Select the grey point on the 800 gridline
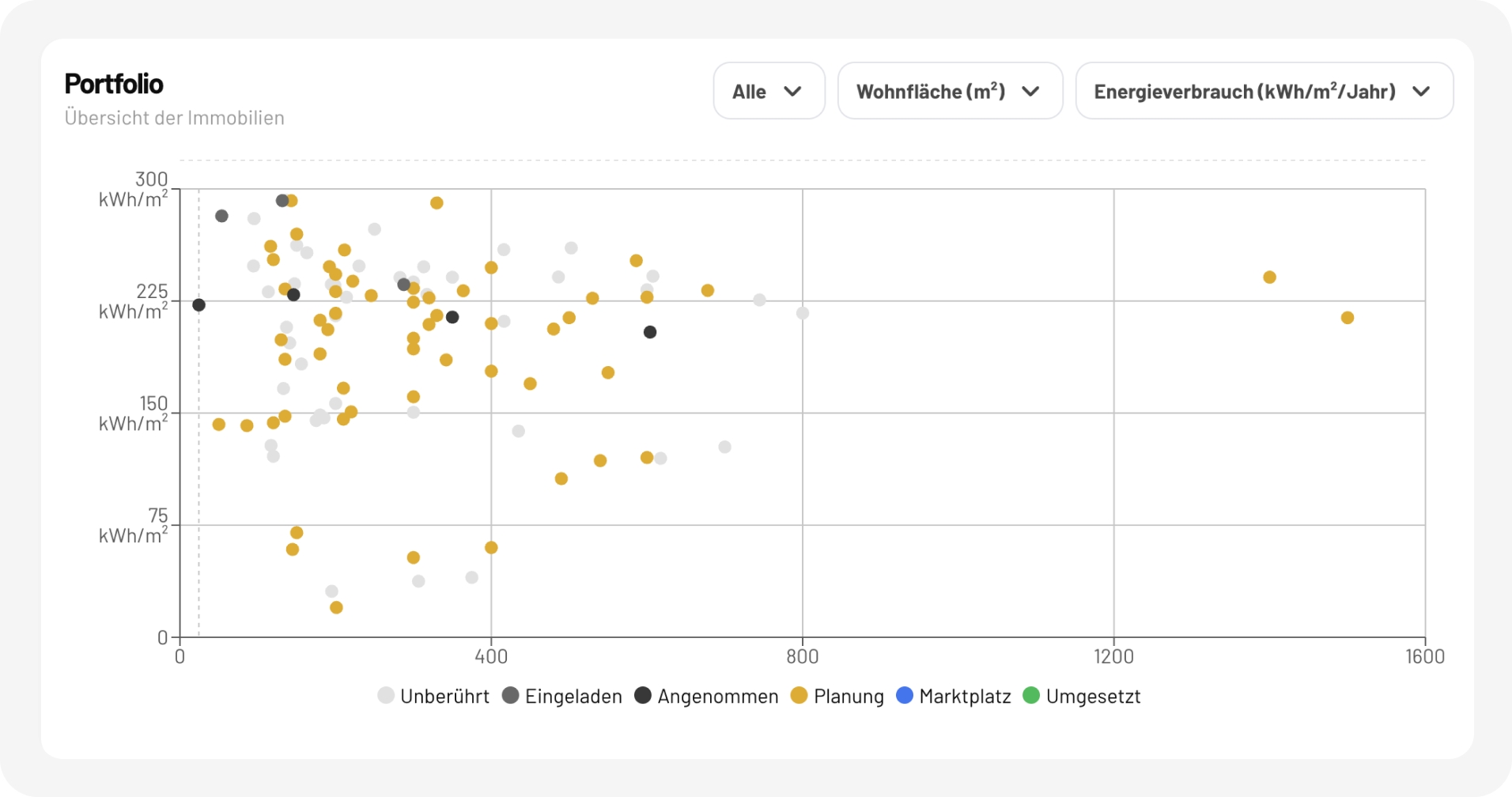 click(x=803, y=313)
